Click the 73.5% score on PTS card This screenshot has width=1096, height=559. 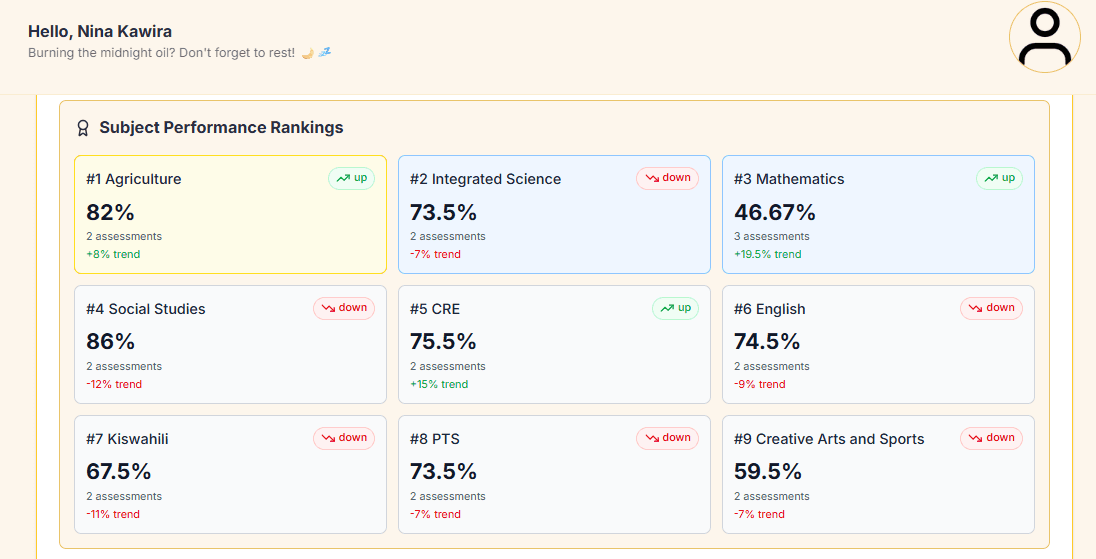coord(443,472)
